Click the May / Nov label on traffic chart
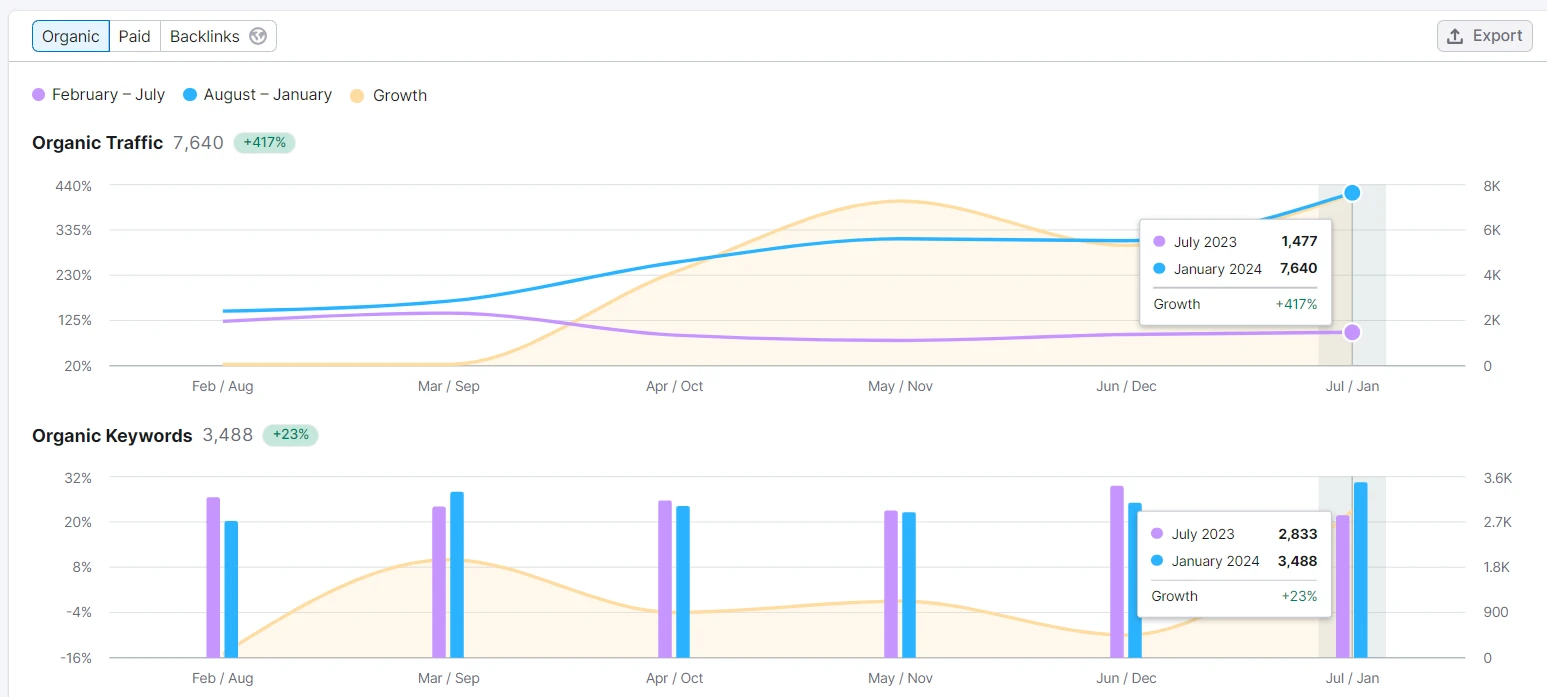 pos(900,386)
